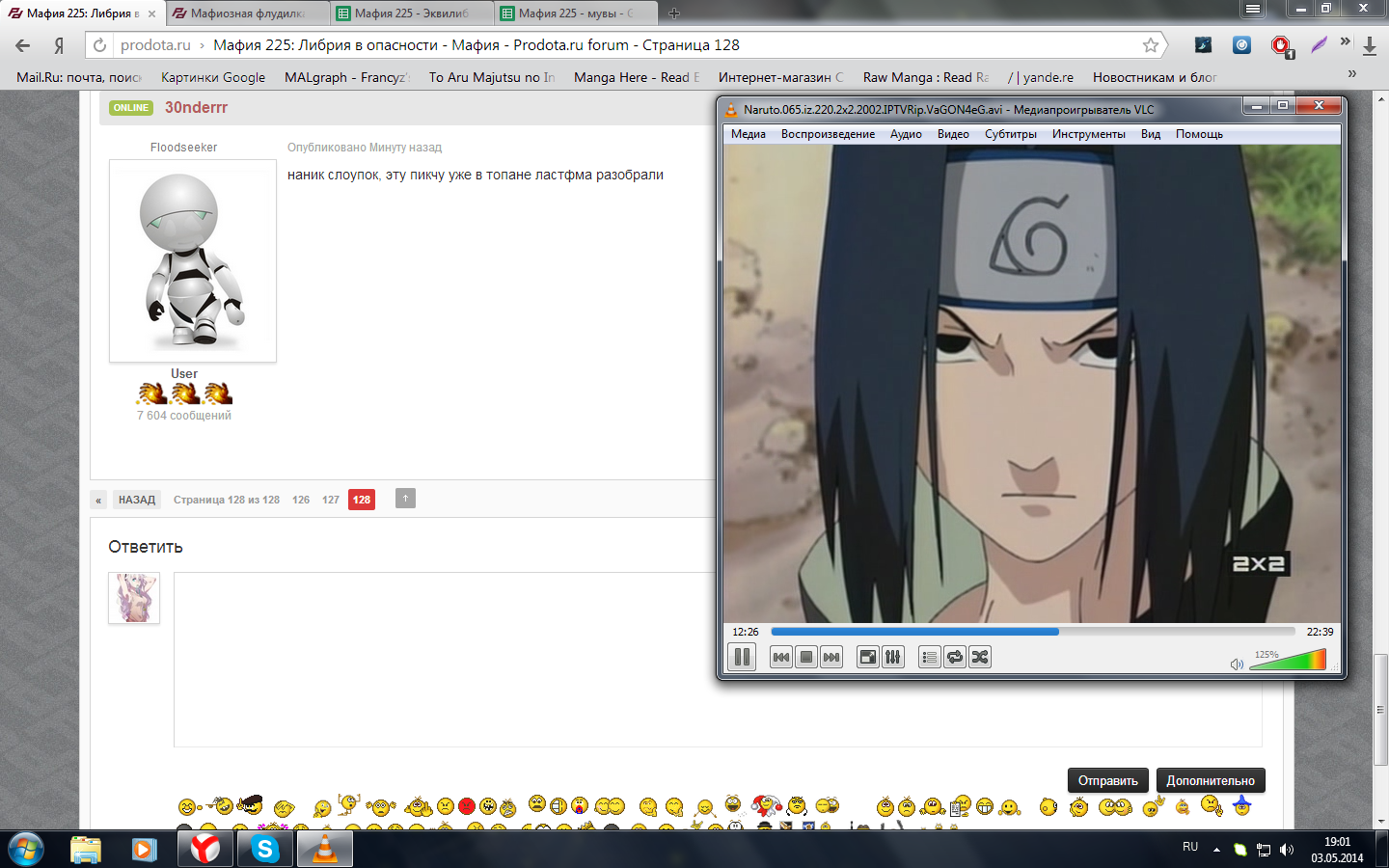Viewport: 1389px width, 868px height.
Task: Toggle loop mode in VLC
Action: pyautogui.click(x=955, y=658)
